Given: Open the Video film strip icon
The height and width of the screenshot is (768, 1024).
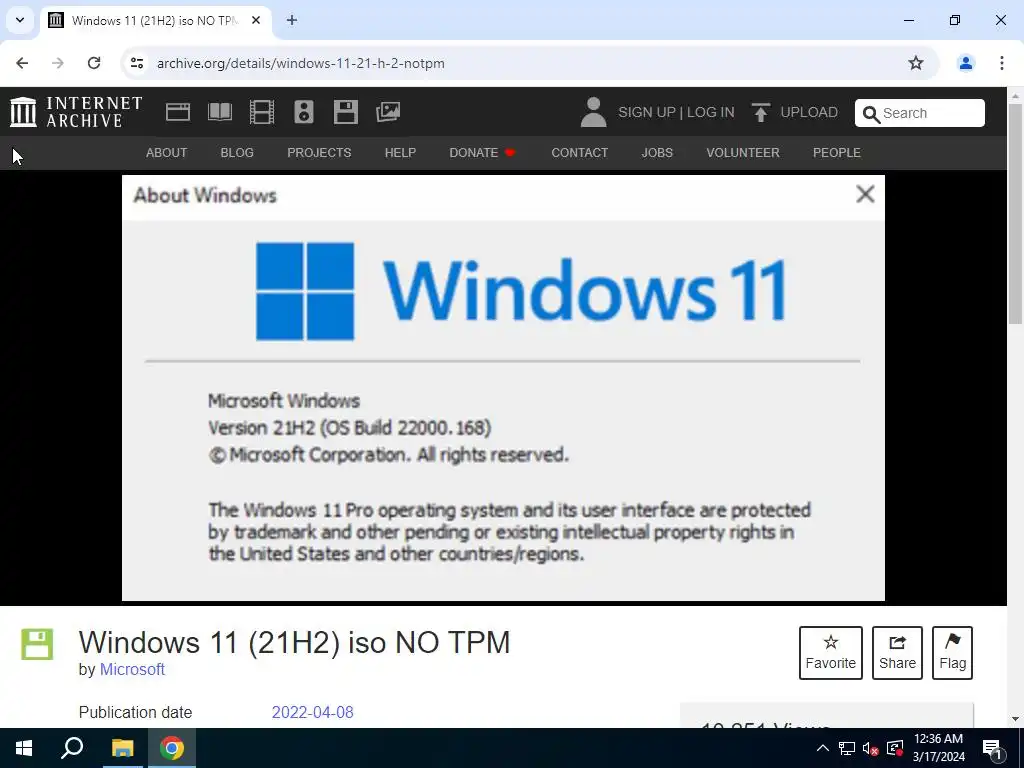Looking at the screenshot, I should coord(262,112).
